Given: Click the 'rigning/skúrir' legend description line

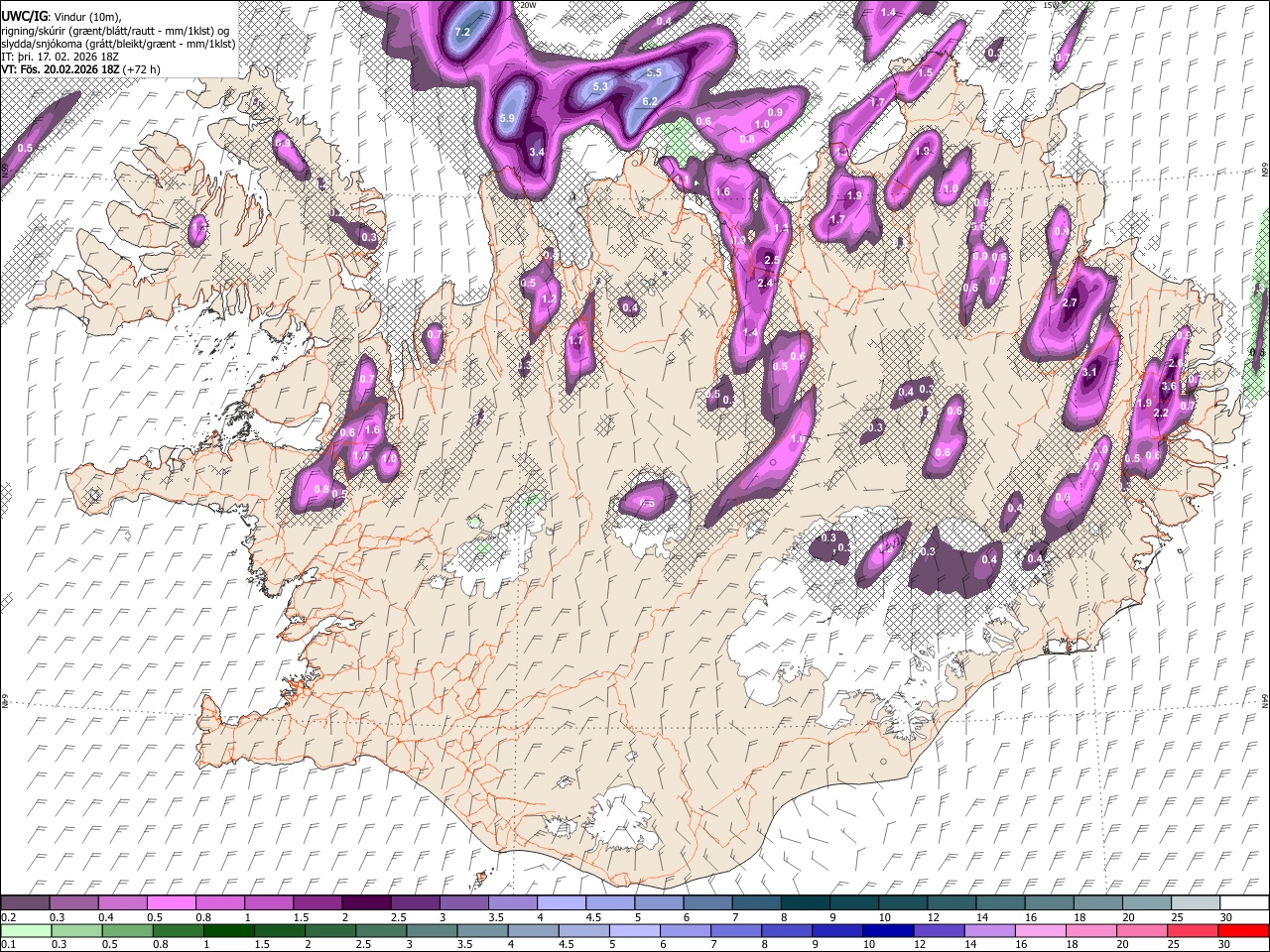Looking at the screenshot, I should [114, 30].
